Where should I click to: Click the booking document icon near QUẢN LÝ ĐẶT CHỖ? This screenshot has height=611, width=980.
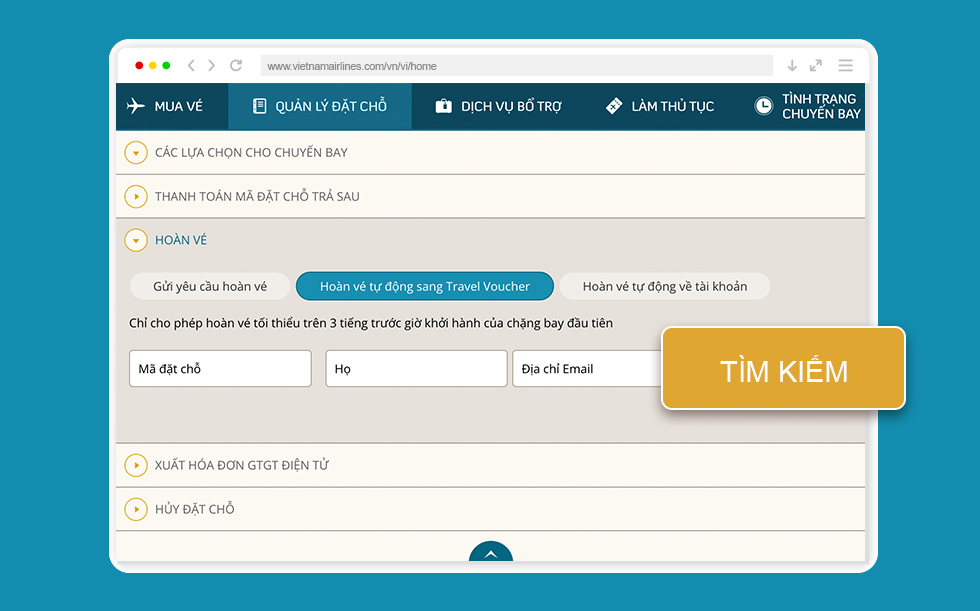259,106
